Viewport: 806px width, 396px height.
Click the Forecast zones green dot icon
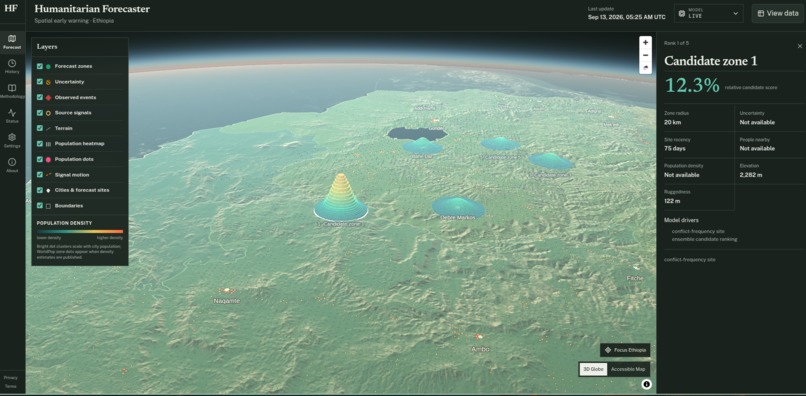click(48, 66)
